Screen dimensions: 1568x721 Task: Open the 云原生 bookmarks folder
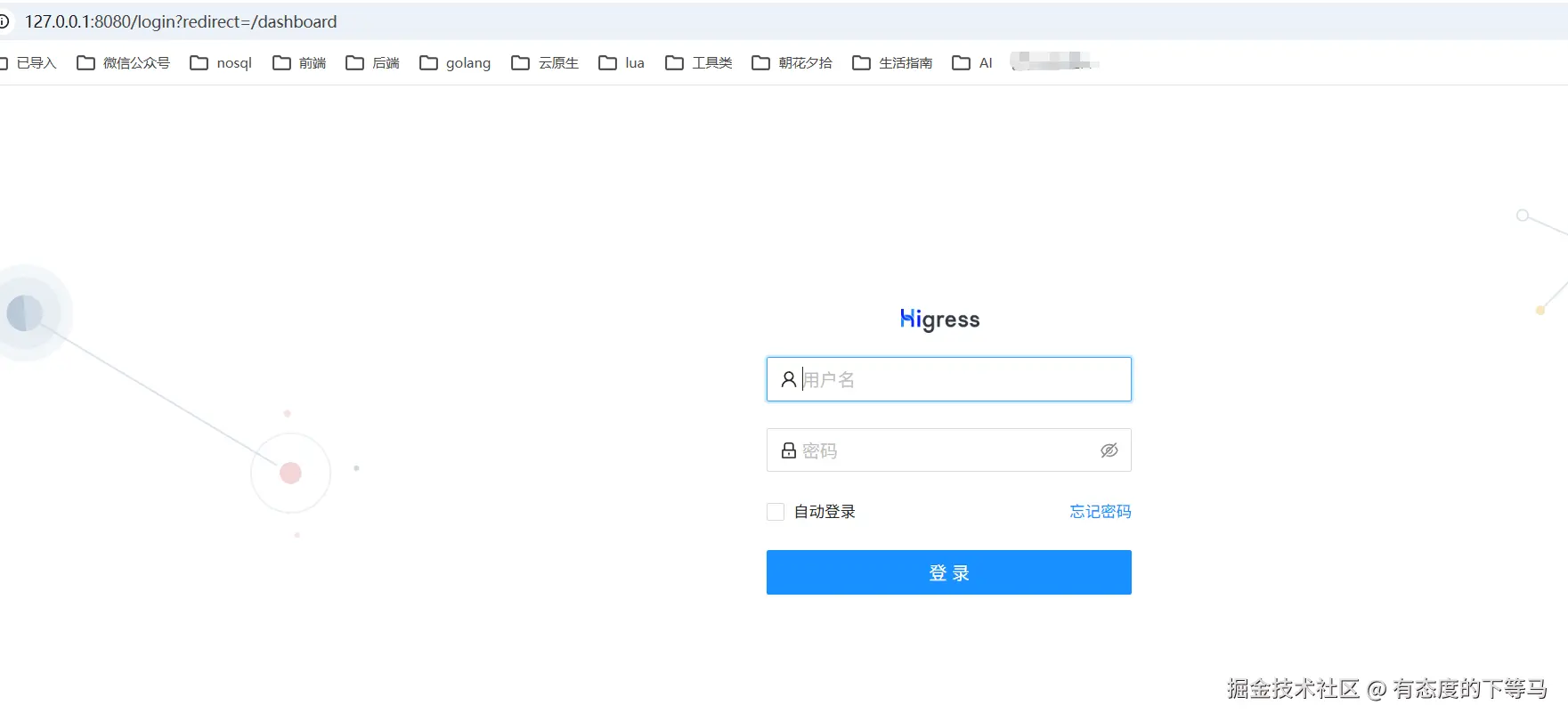[545, 63]
